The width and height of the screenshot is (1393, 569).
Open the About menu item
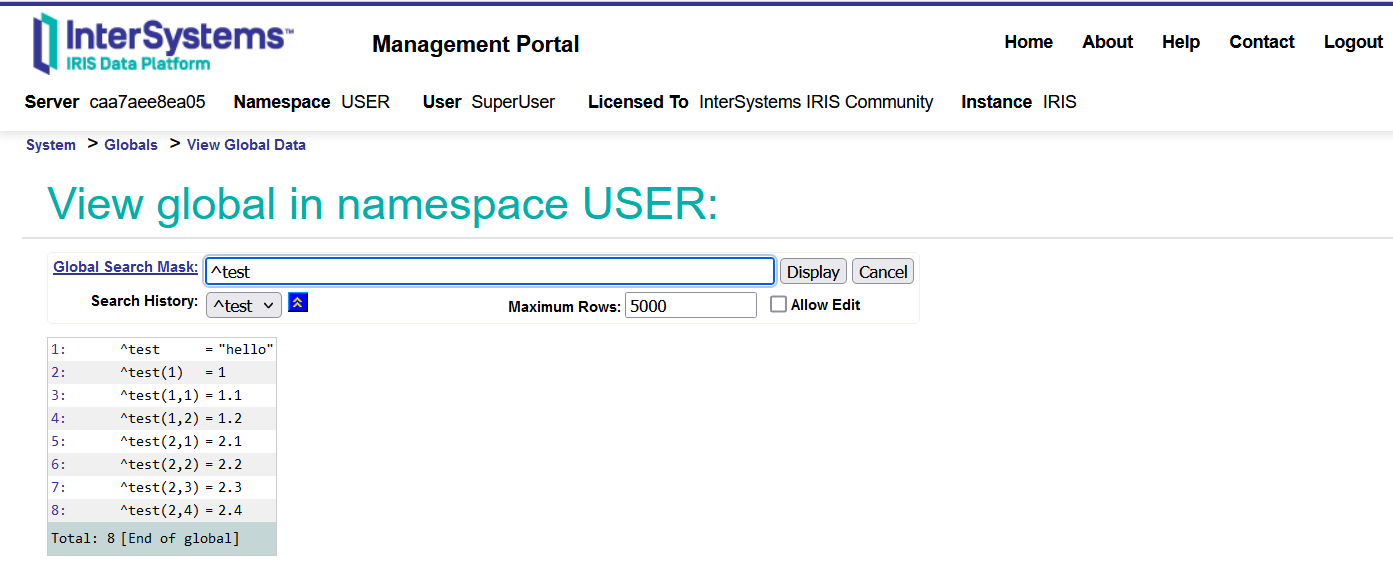point(1107,42)
